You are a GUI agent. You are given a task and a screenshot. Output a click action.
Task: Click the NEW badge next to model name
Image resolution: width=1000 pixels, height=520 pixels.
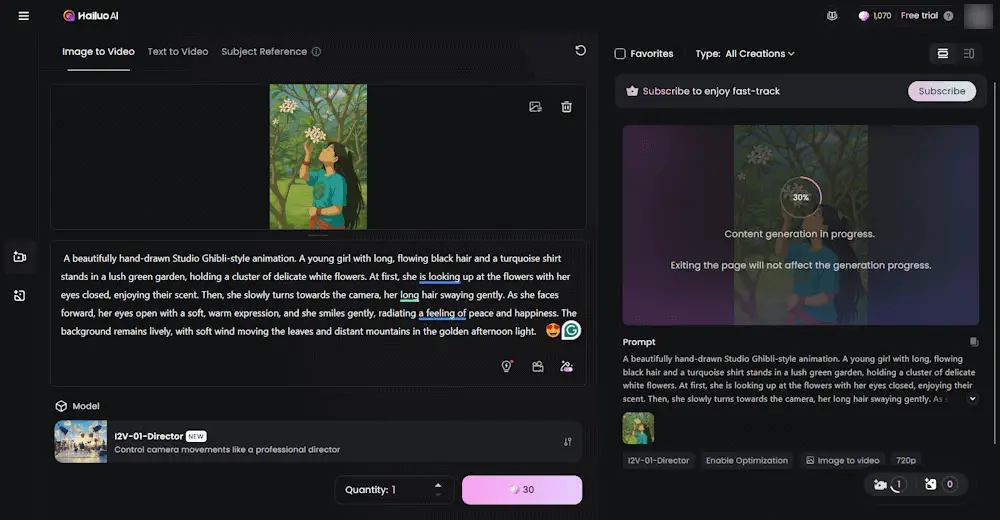coord(196,436)
